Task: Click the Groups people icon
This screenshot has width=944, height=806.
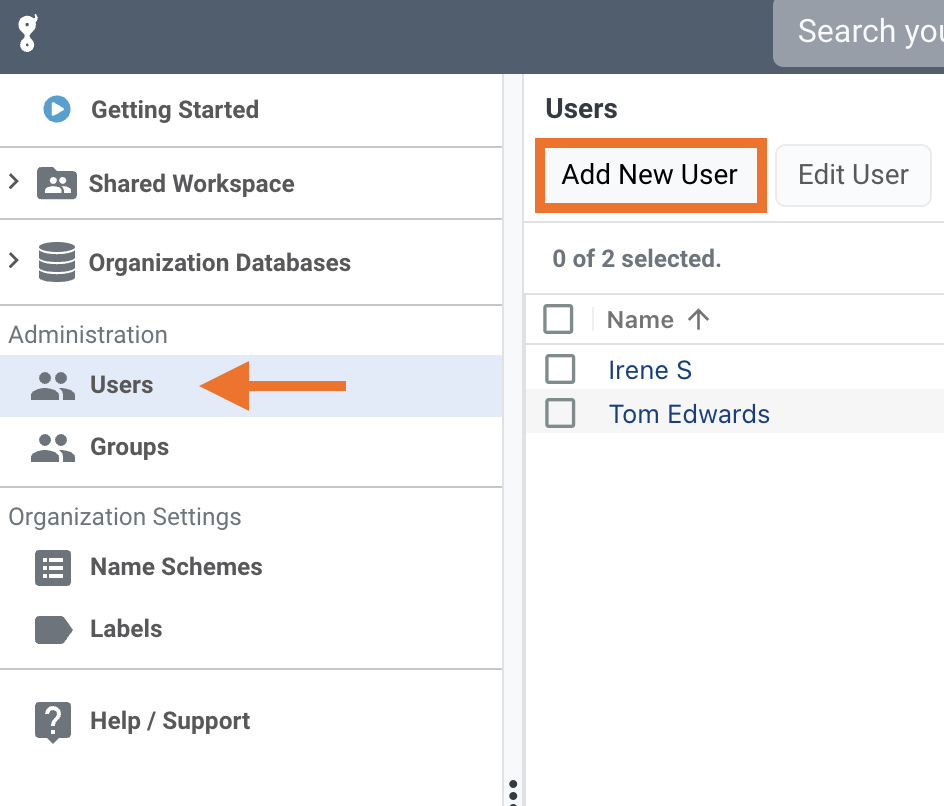Action: tap(53, 448)
